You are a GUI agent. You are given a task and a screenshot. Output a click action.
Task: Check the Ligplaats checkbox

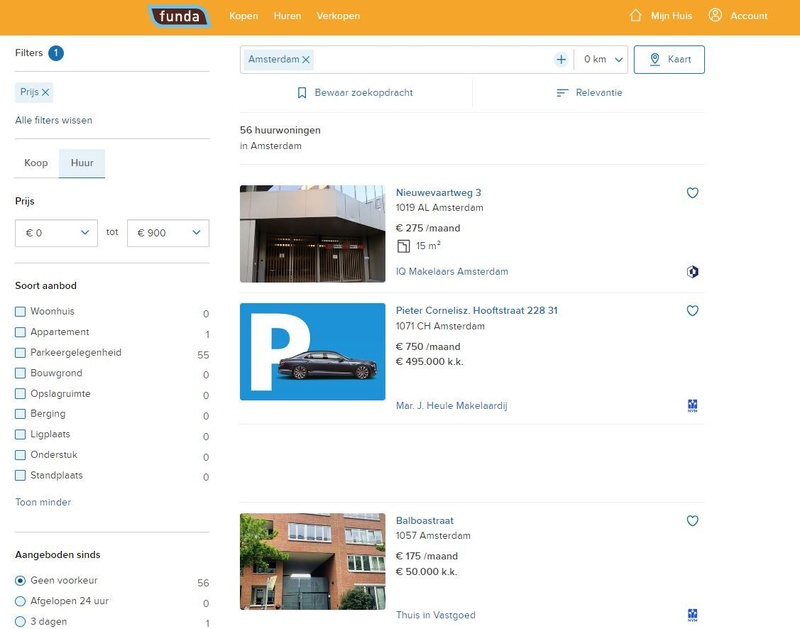click(20, 434)
